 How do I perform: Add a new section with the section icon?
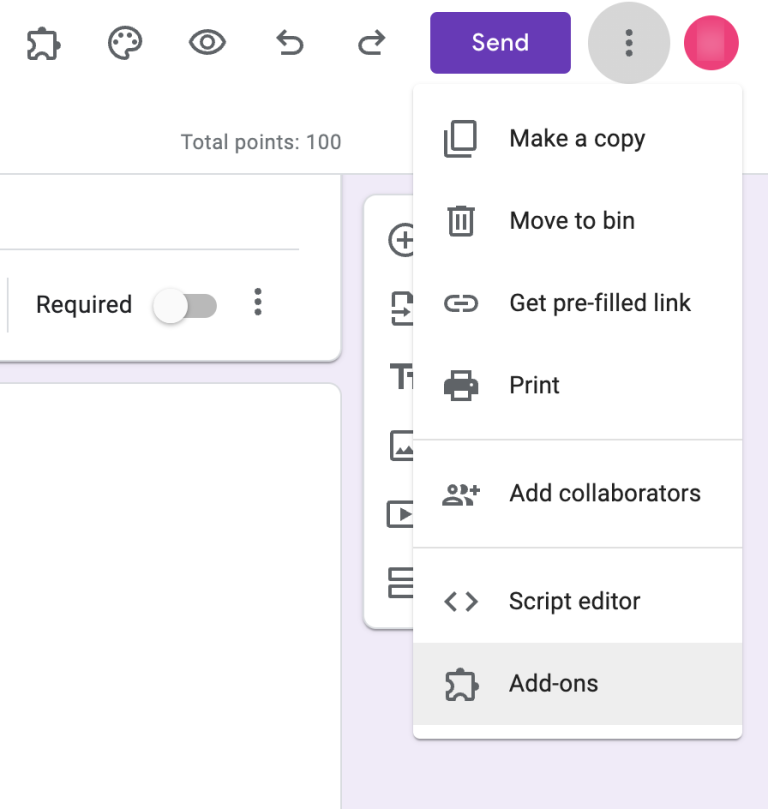[404, 584]
